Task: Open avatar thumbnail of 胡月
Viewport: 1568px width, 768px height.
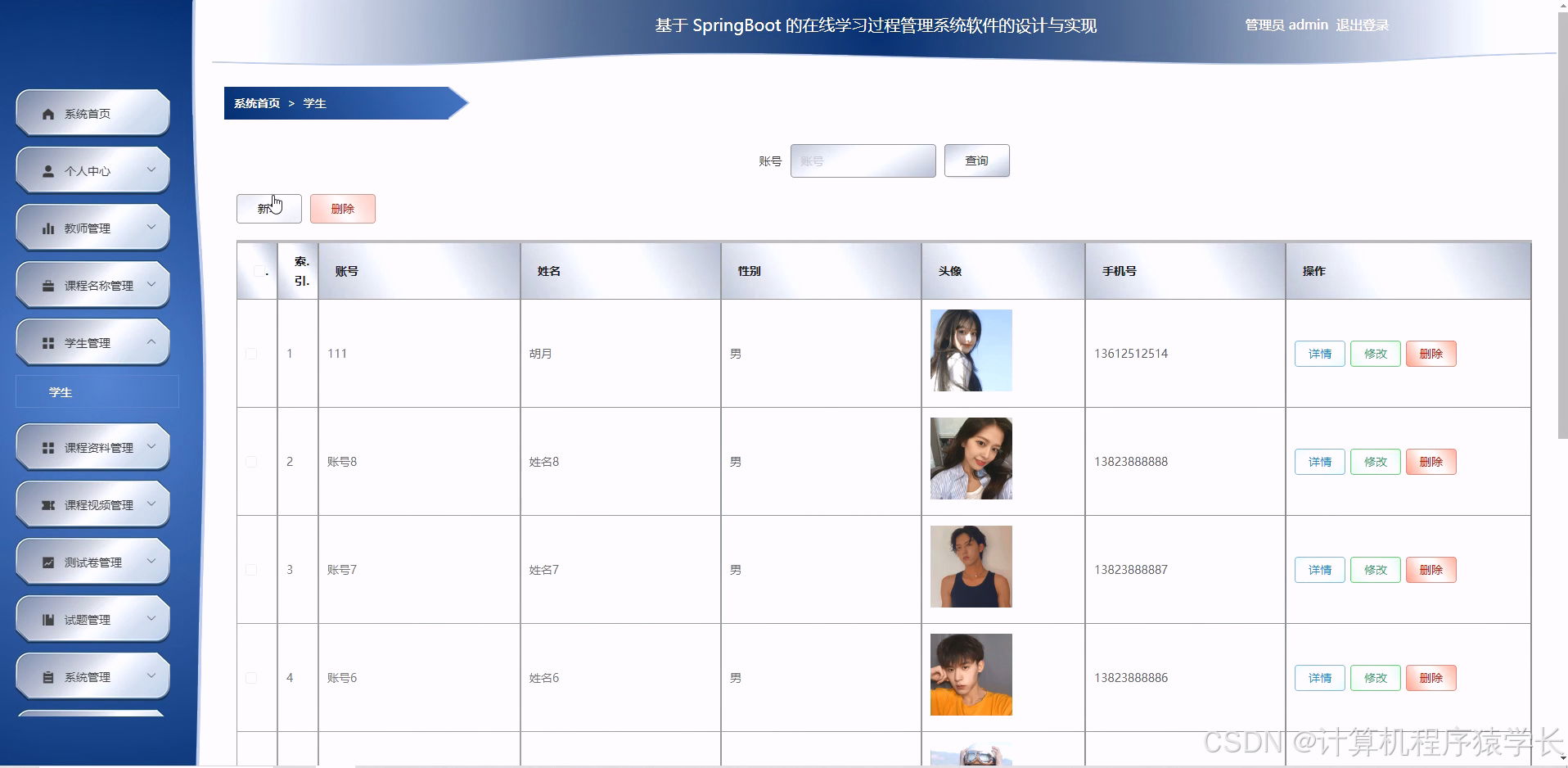Action: (x=971, y=350)
